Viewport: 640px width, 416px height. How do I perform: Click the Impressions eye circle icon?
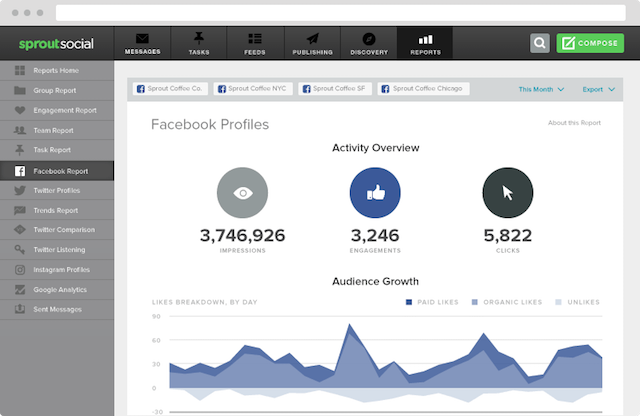242,193
